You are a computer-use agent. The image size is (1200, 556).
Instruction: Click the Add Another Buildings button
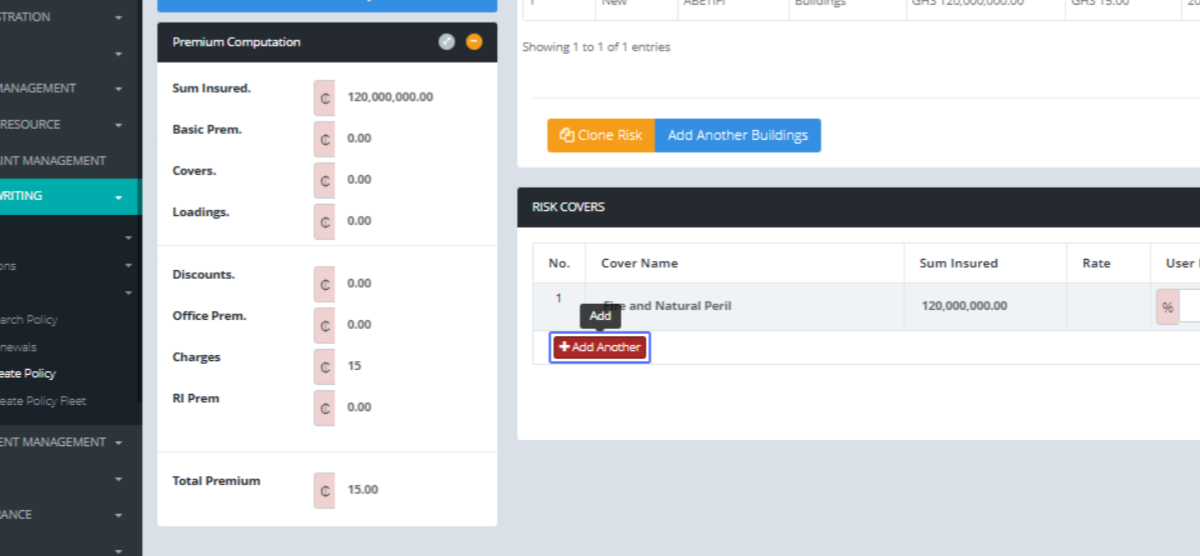coord(737,135)
